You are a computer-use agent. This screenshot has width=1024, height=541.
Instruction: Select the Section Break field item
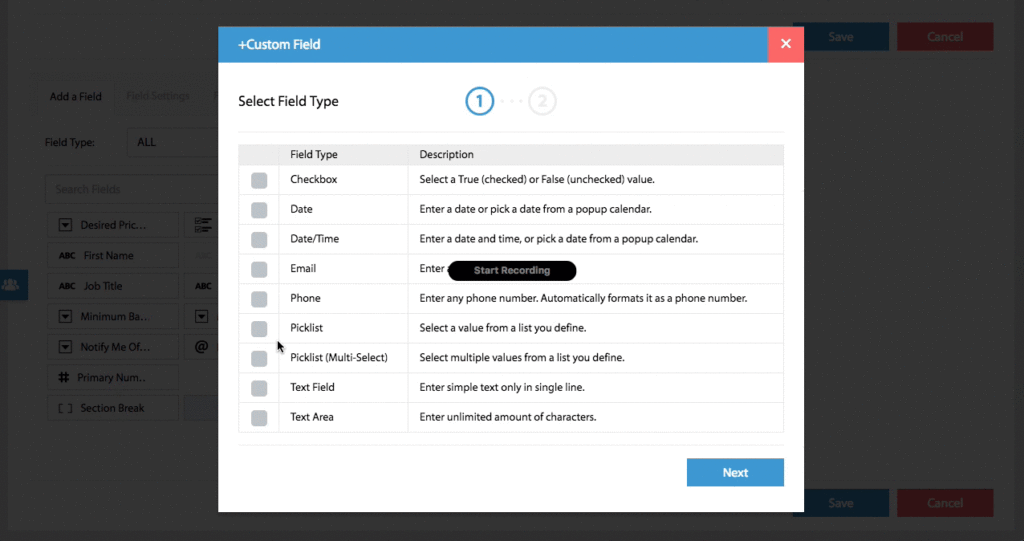(x=113, y=408)
